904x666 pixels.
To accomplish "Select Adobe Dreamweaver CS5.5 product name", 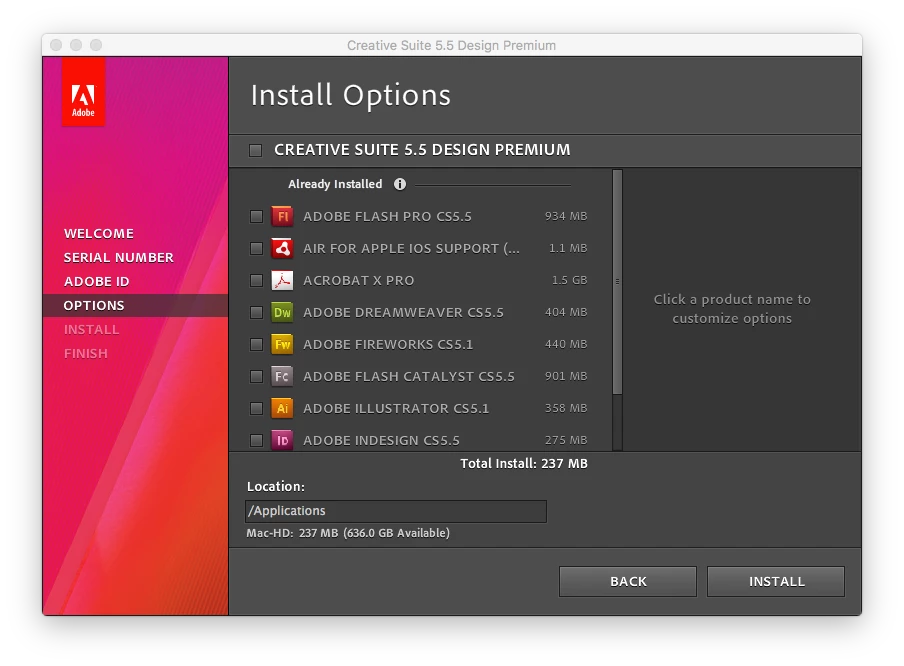I will pyautogui.click(x=404, y=313).
